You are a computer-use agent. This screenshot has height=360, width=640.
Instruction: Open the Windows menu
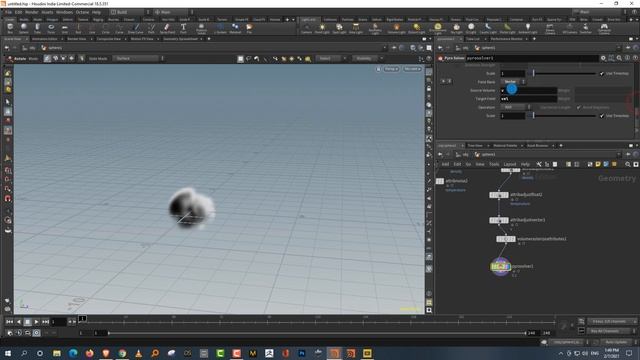point(64,12)
